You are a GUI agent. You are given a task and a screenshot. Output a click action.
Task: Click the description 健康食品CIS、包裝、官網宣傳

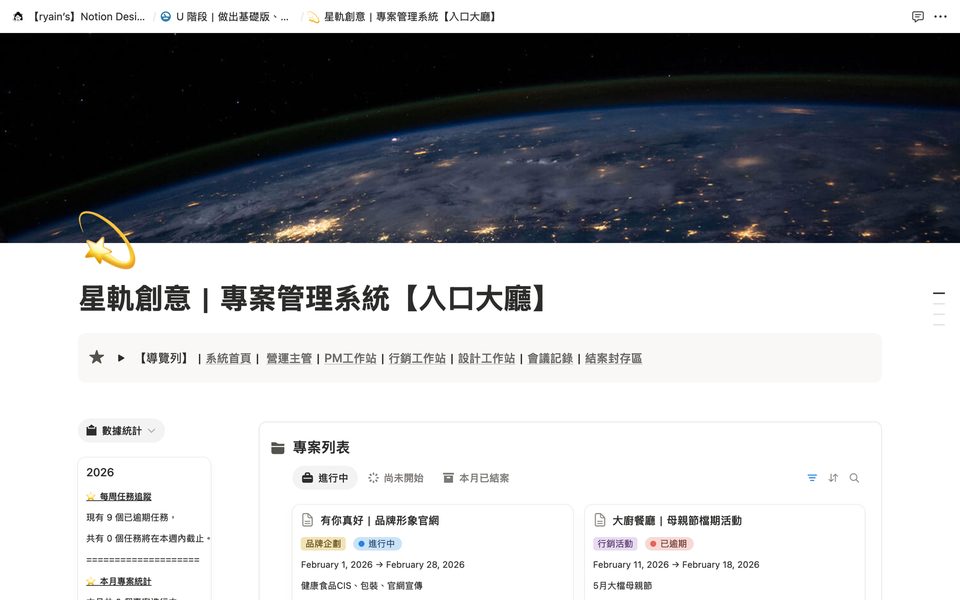pos(362,585)
